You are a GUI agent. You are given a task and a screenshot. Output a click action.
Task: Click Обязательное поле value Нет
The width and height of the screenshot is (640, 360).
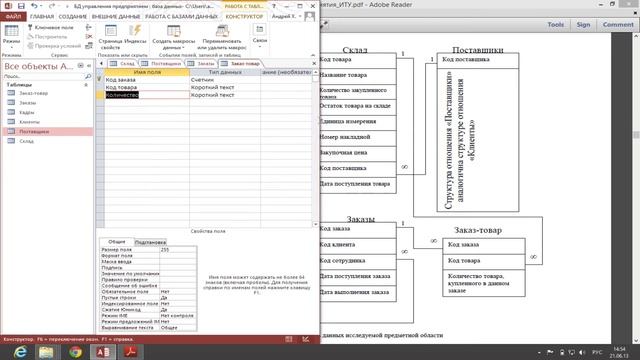pos(178,292)
